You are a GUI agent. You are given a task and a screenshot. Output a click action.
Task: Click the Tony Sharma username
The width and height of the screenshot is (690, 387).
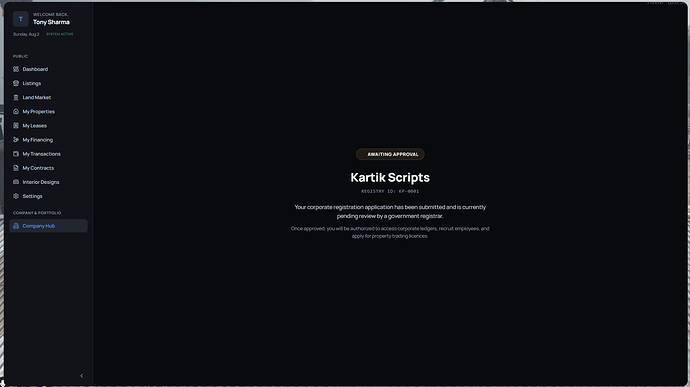tap(51, 22)
